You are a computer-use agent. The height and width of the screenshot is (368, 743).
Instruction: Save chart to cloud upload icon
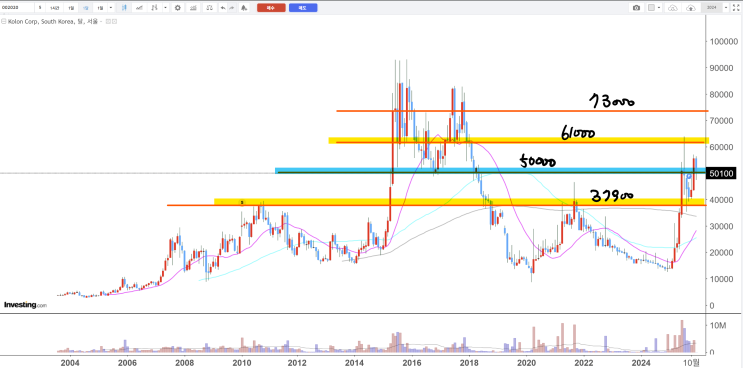691,8
